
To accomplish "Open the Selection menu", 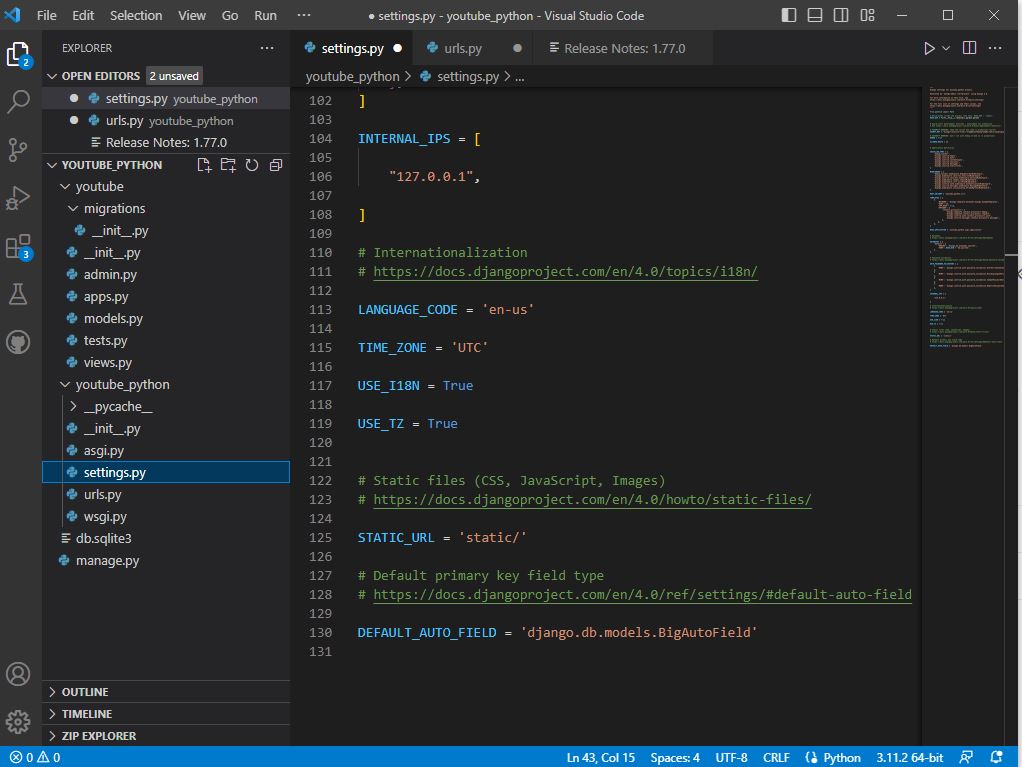I will pyautogui.click(x=136, y=15).
